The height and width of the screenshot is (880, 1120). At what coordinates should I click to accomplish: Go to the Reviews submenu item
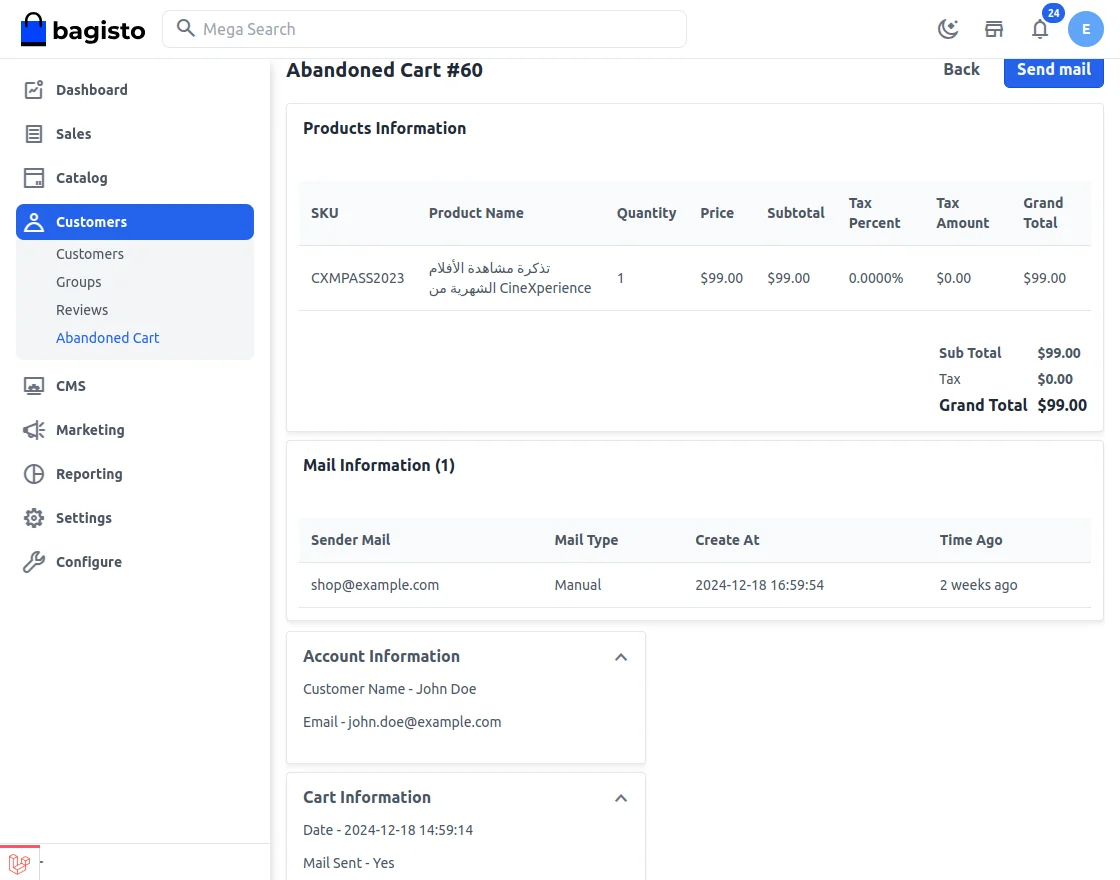pos(82,310)
